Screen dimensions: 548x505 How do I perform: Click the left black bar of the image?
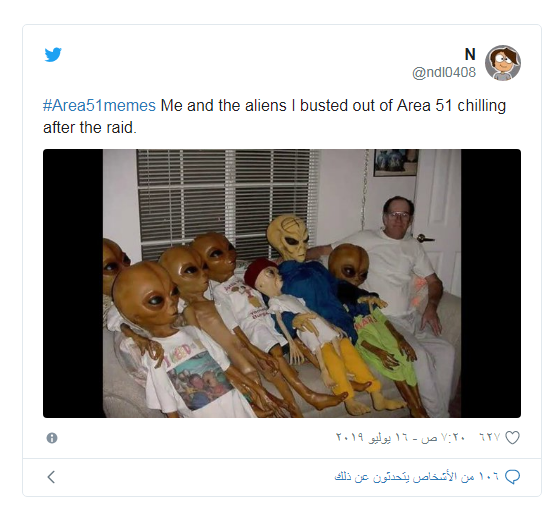(73, 283)
